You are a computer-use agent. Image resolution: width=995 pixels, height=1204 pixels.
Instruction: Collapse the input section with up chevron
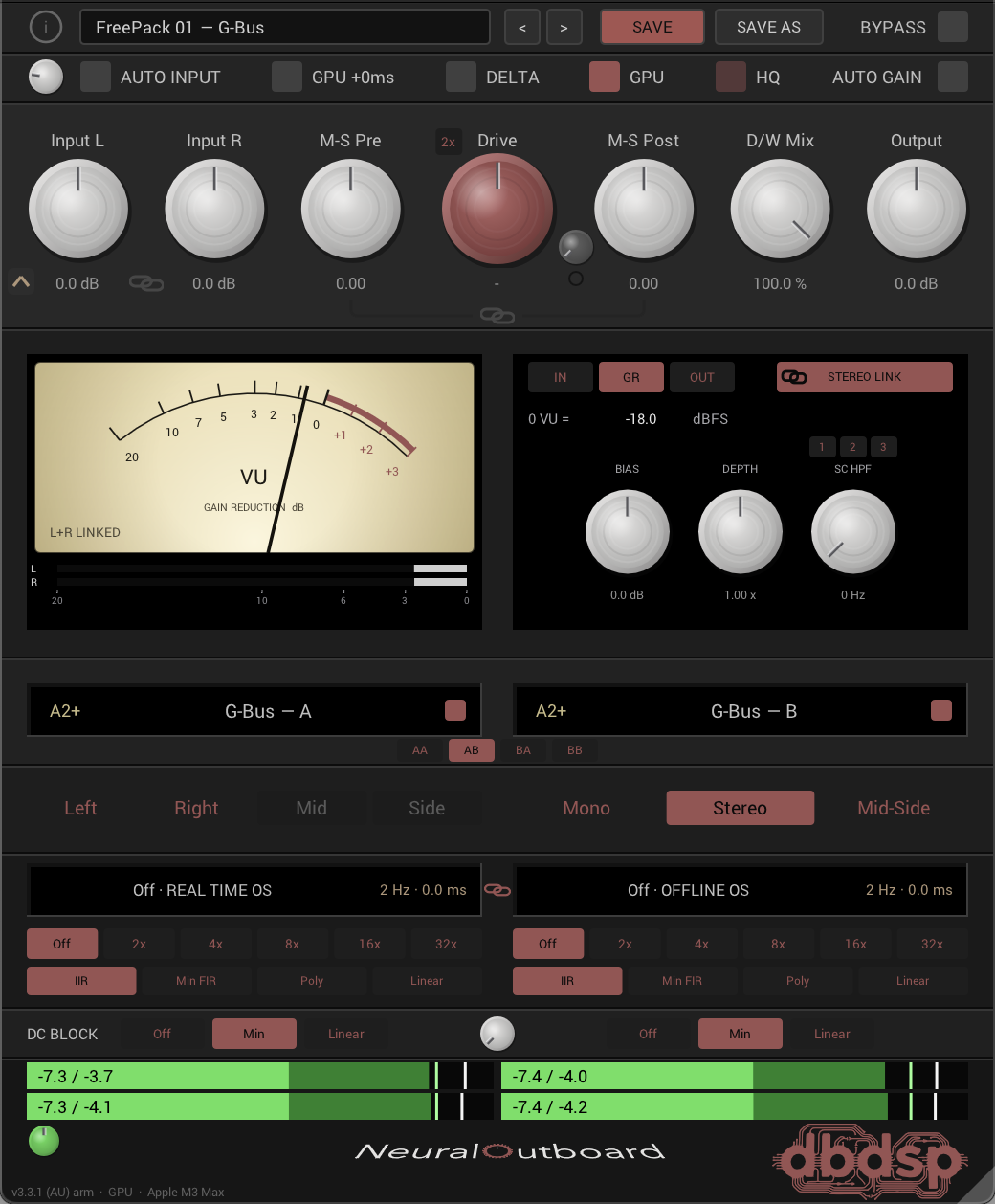[21, 282]
